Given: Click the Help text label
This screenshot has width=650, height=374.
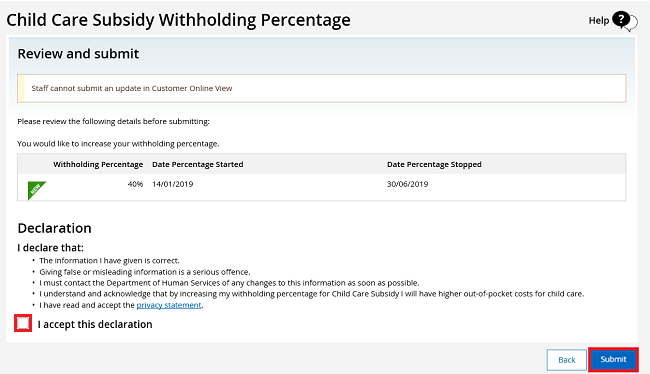Looking at the screenshot, I should 599,20.
